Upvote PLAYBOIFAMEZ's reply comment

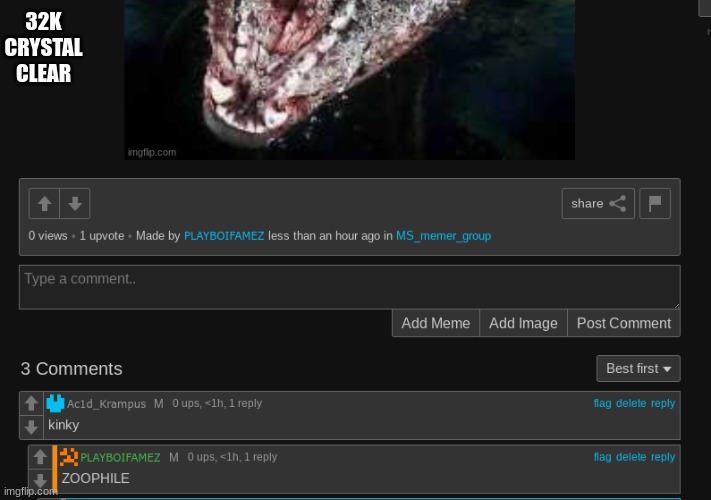[x=40, y=457]
